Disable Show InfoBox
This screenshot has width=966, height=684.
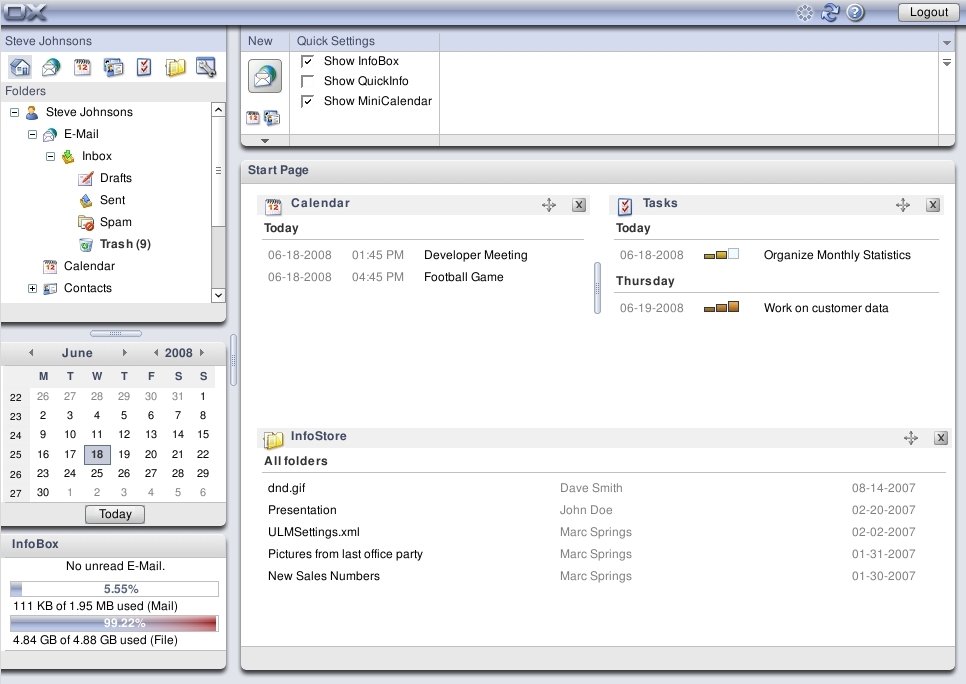coord(307,61)
